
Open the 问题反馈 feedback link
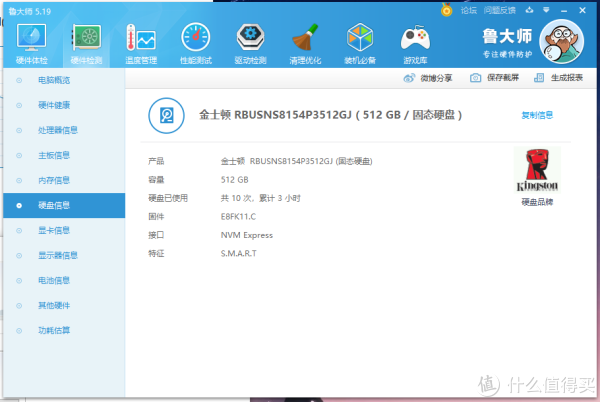(x=499, y=10)
